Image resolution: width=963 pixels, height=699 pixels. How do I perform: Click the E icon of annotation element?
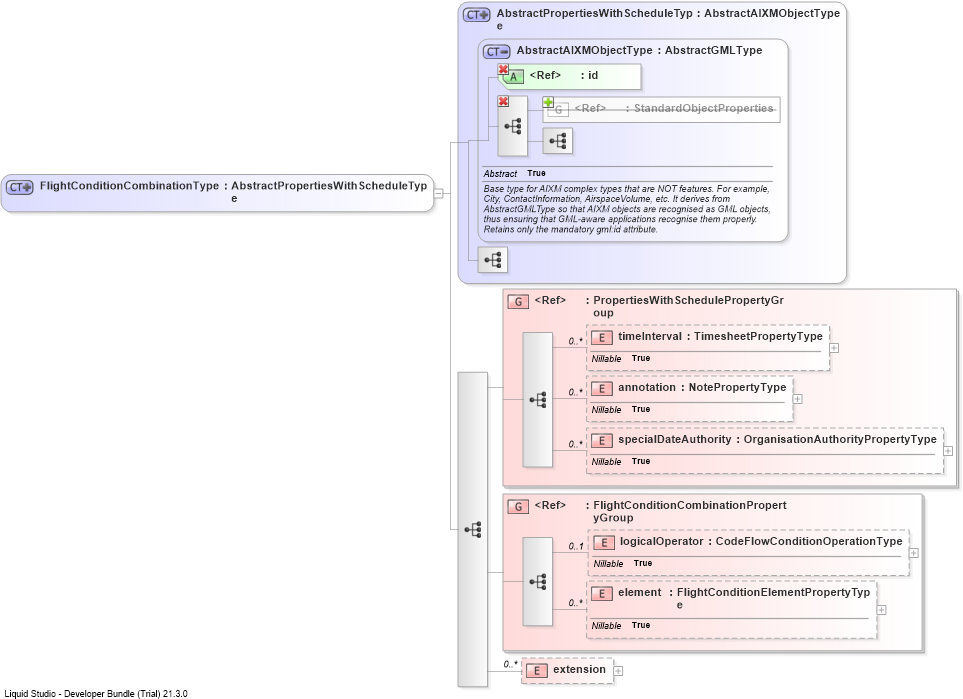(602, 388)
